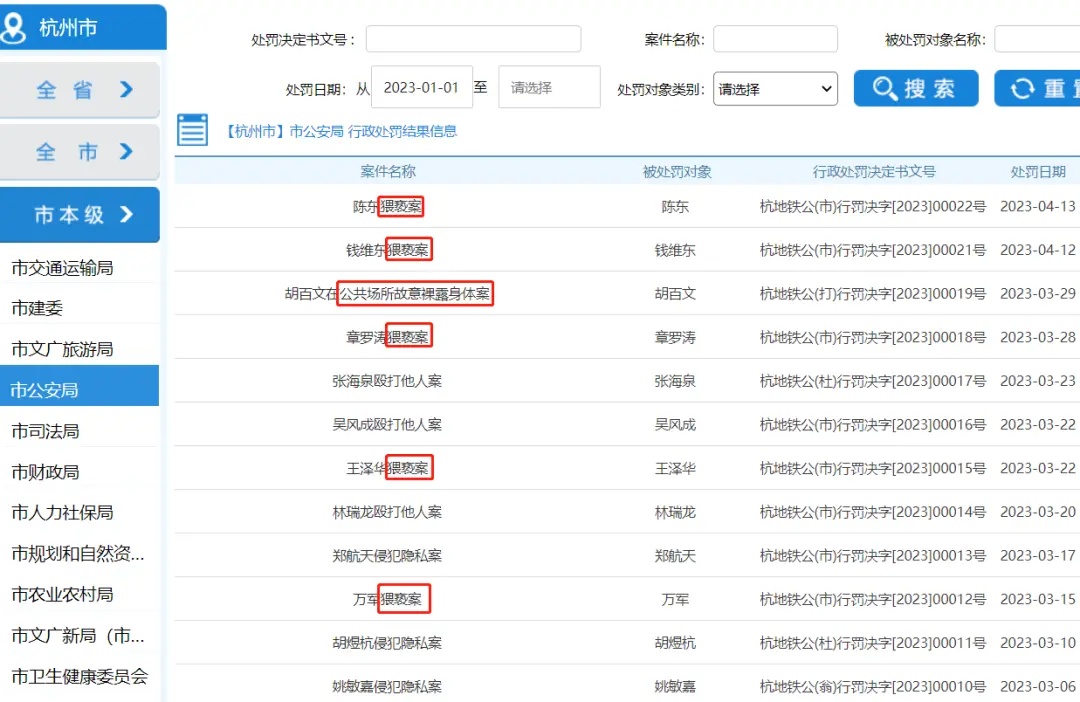This screenshot has width=1080, height=702.
Task: Click the 案件名称 input field
Action: 775,39
